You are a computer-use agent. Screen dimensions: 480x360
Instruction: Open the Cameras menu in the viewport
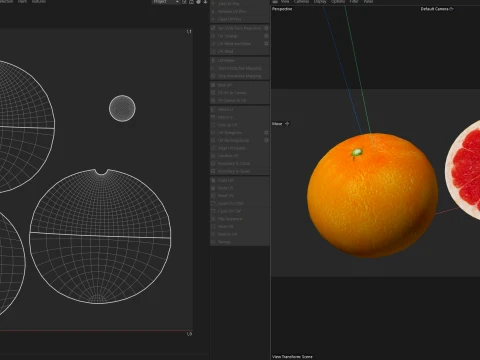pos(301,2)
